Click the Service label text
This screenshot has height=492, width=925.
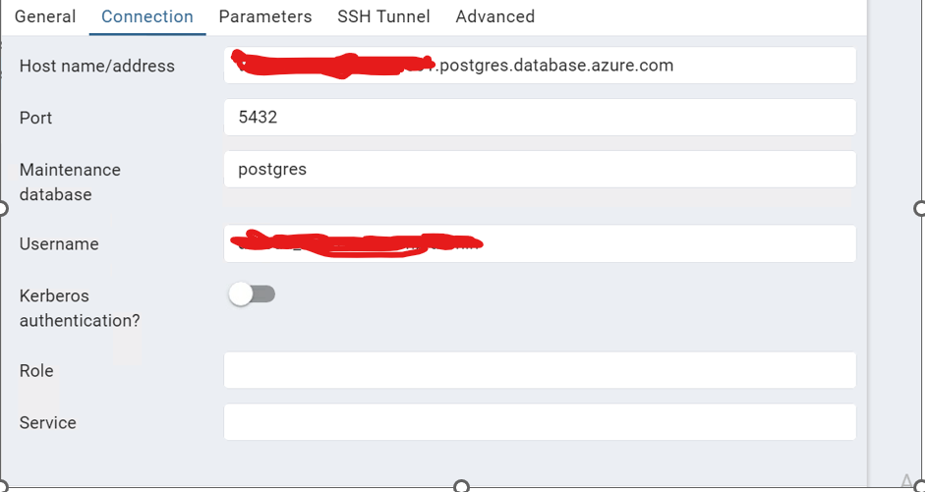point(48,423)
